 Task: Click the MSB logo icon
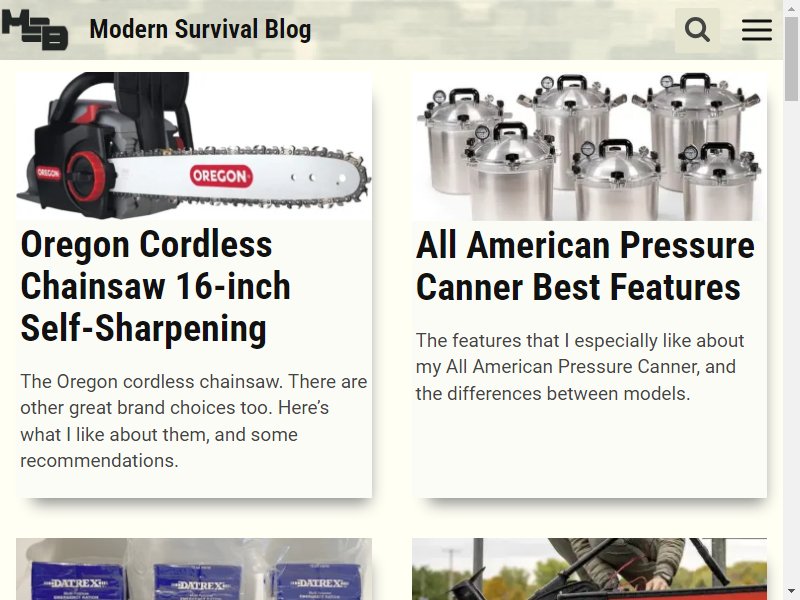(x=35, y=30)
